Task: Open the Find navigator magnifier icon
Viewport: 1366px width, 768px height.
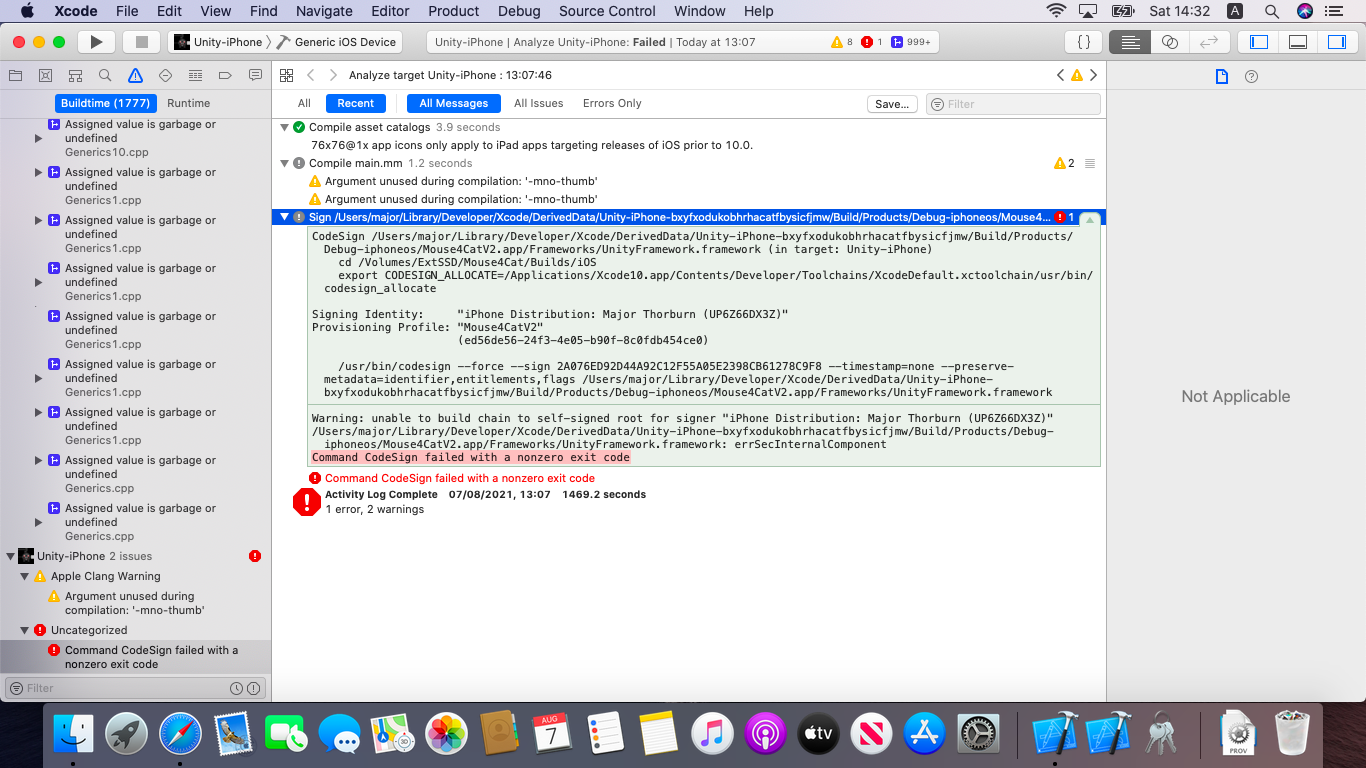Action: click(105, 76)
